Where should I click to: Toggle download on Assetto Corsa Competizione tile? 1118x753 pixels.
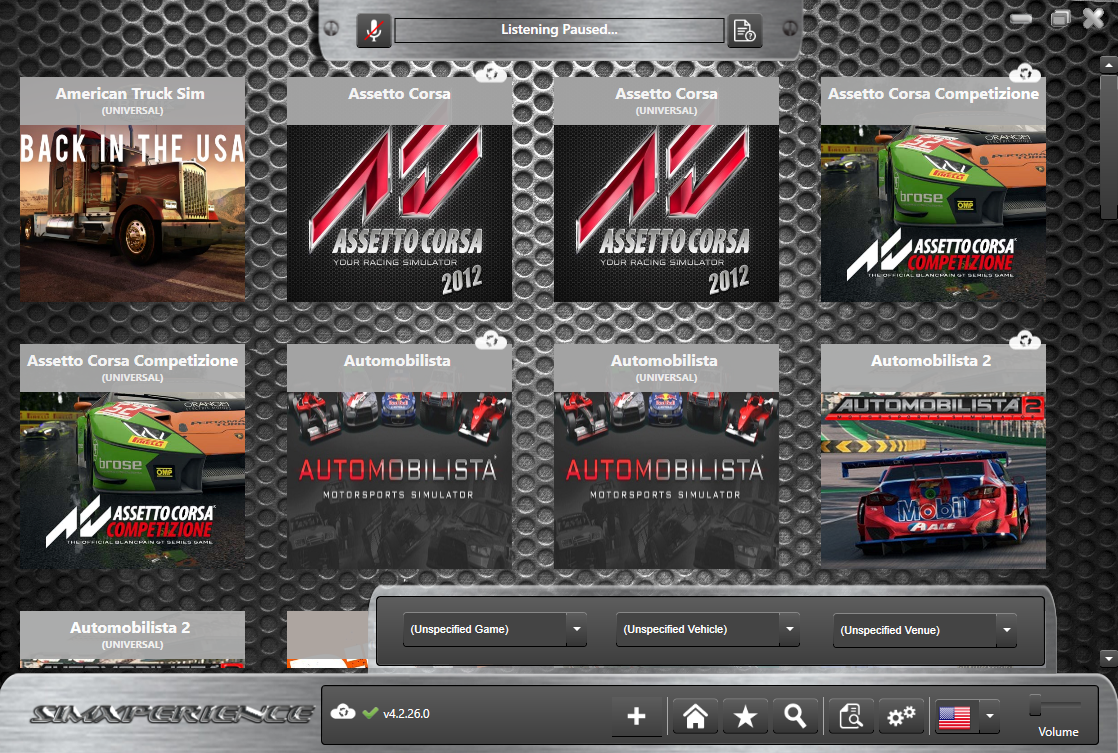click(x=1023, y=72)
